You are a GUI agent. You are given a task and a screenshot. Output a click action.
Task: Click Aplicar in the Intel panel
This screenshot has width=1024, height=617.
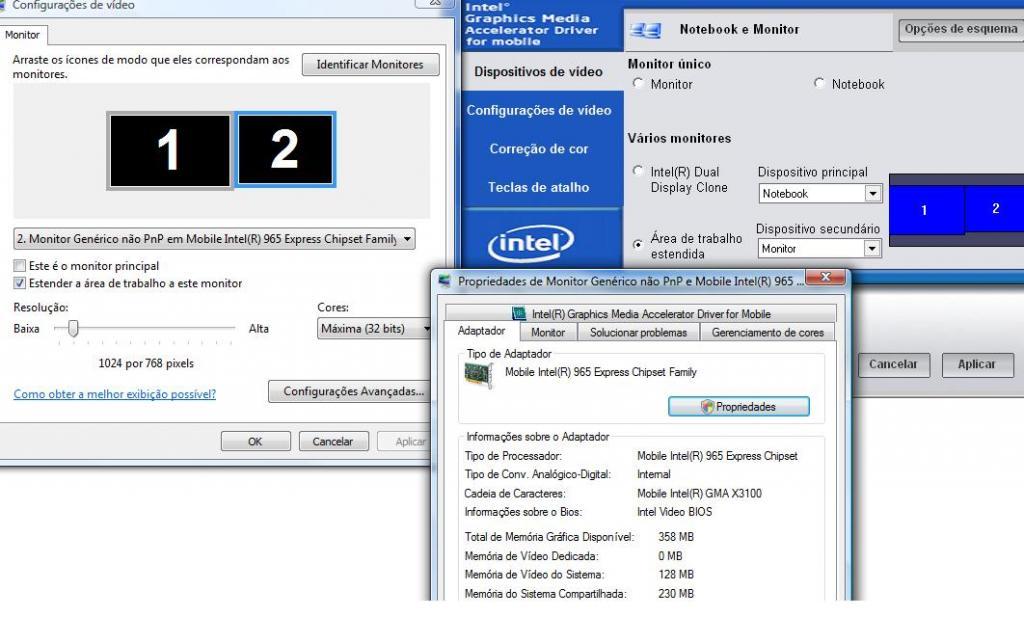[x=977, y=365]
